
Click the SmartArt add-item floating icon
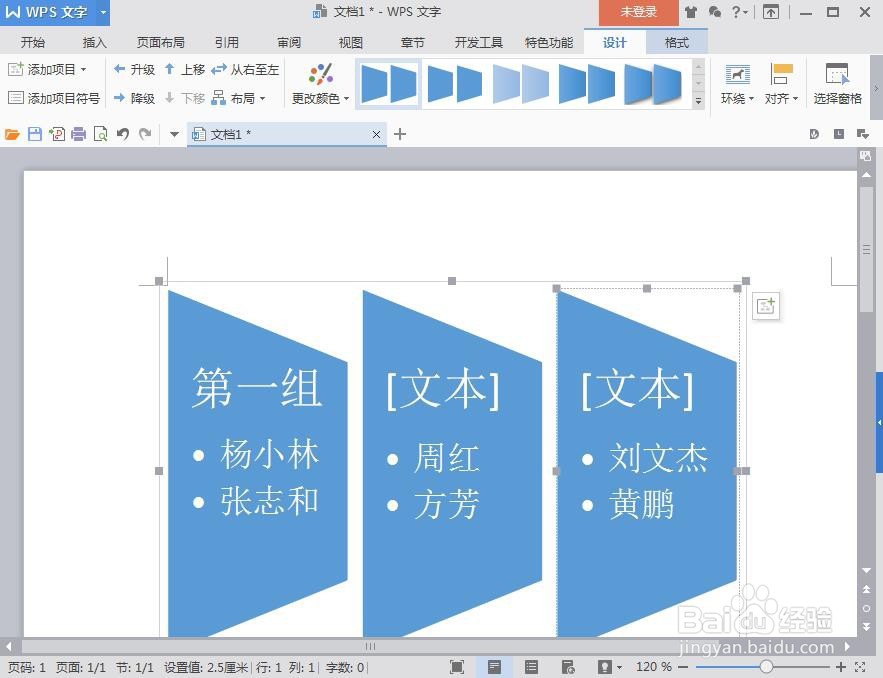coord(766,306)
